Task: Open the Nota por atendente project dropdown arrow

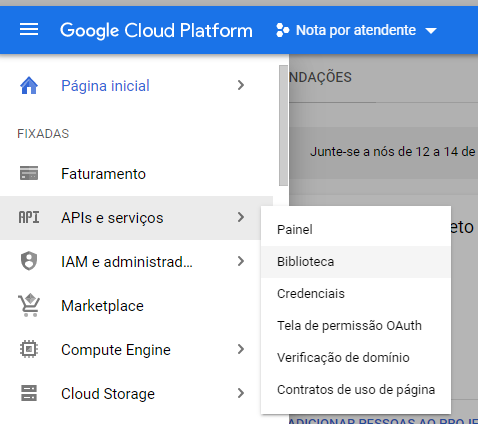Action: point(431,31)
